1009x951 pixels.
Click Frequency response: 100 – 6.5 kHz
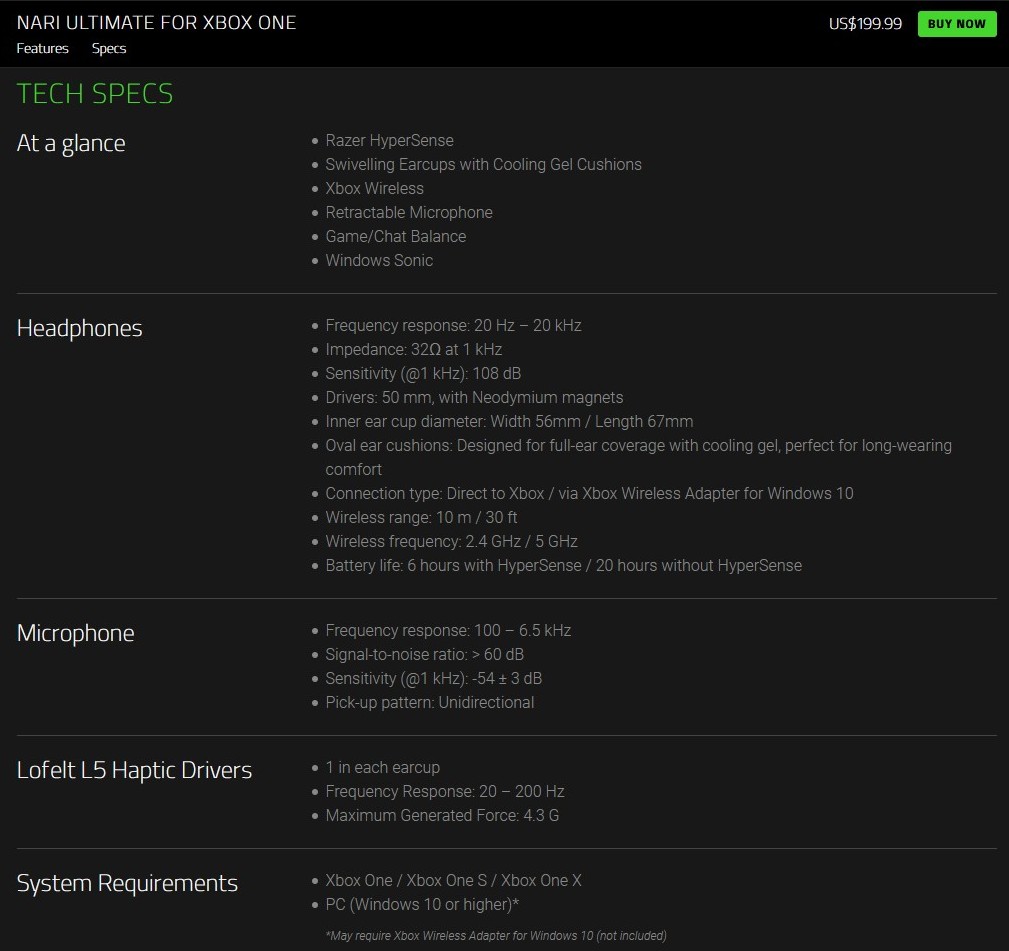point(448,631)
